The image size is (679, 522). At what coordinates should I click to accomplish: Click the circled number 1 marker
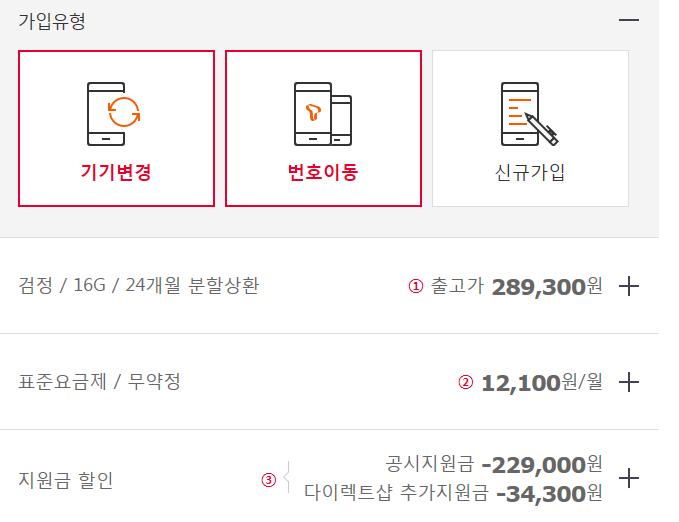coord(416,287)
